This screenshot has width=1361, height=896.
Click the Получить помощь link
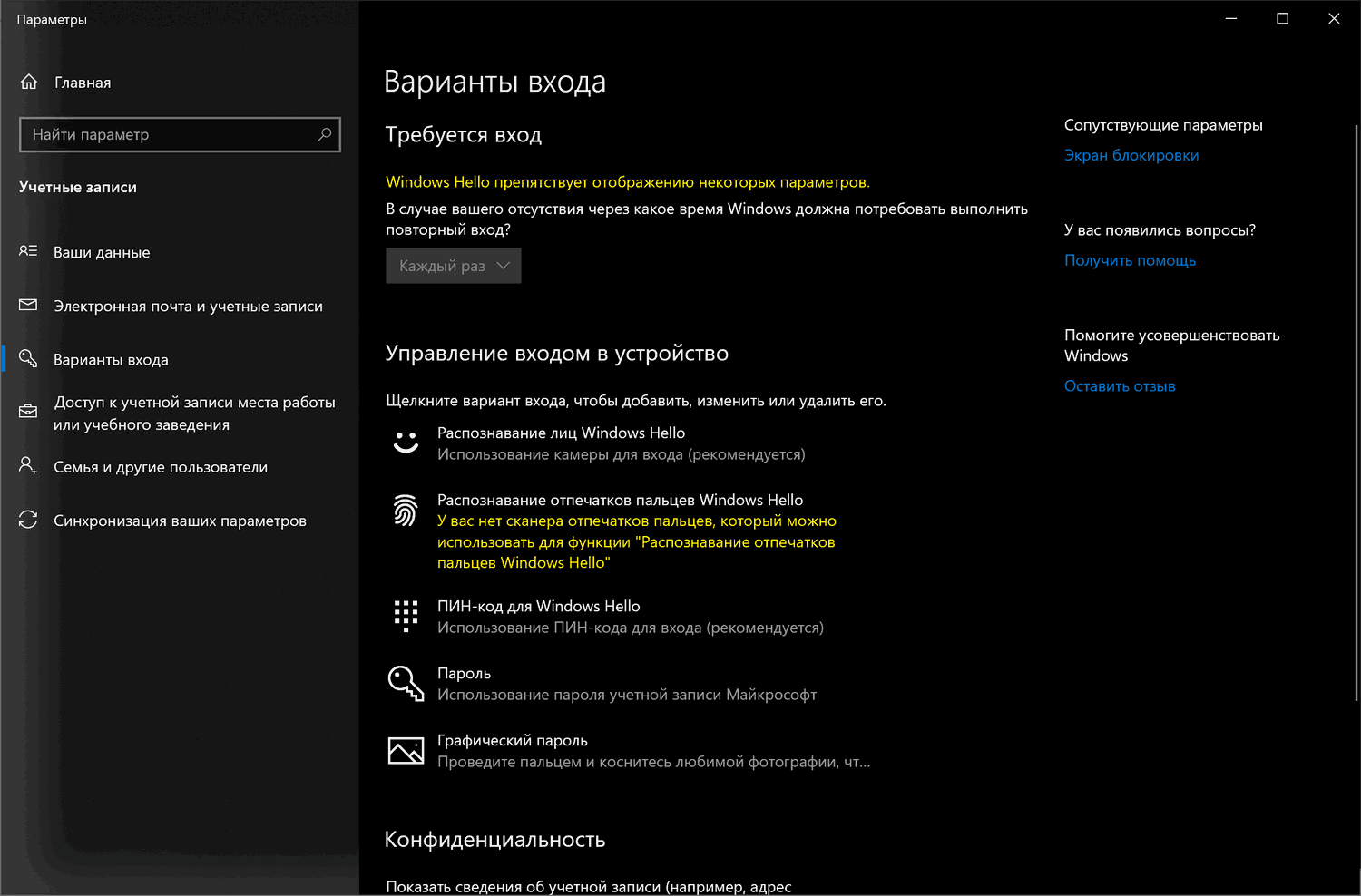click(1130, 260)
